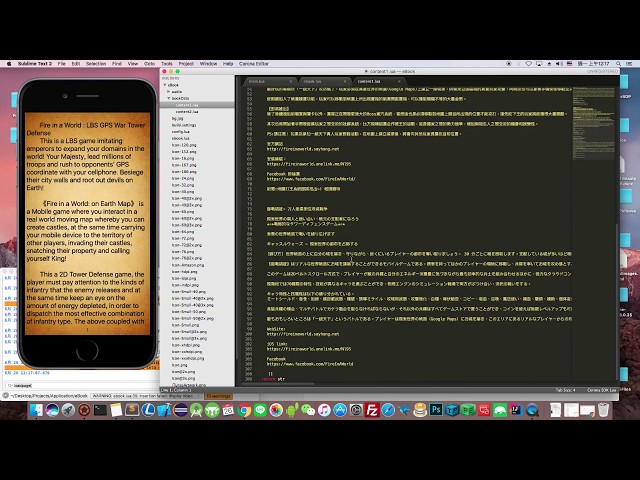Open Safari from the Dock

tap(388, 410)
